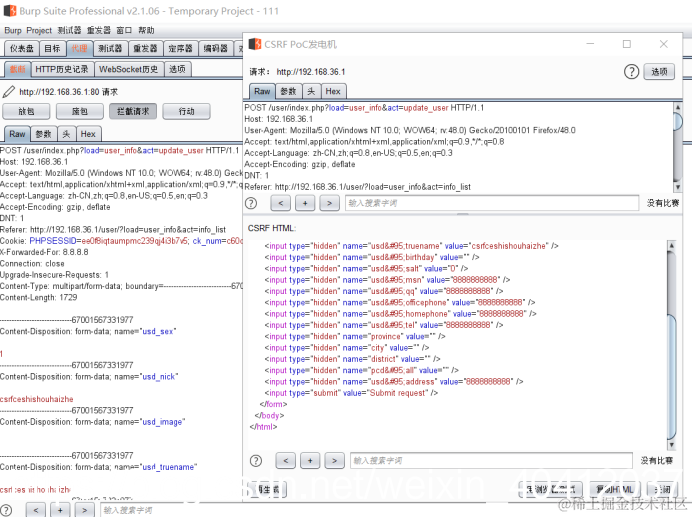Click previous match button under CSRF HTML
This screenshot has height=517, width=693.
[x=286, y=461]
